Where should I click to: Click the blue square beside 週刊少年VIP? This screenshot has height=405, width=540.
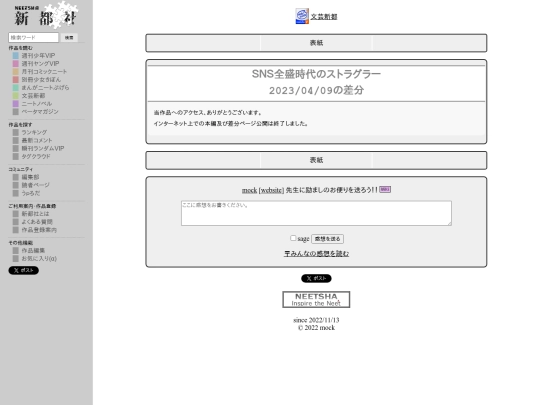point(15,55)
